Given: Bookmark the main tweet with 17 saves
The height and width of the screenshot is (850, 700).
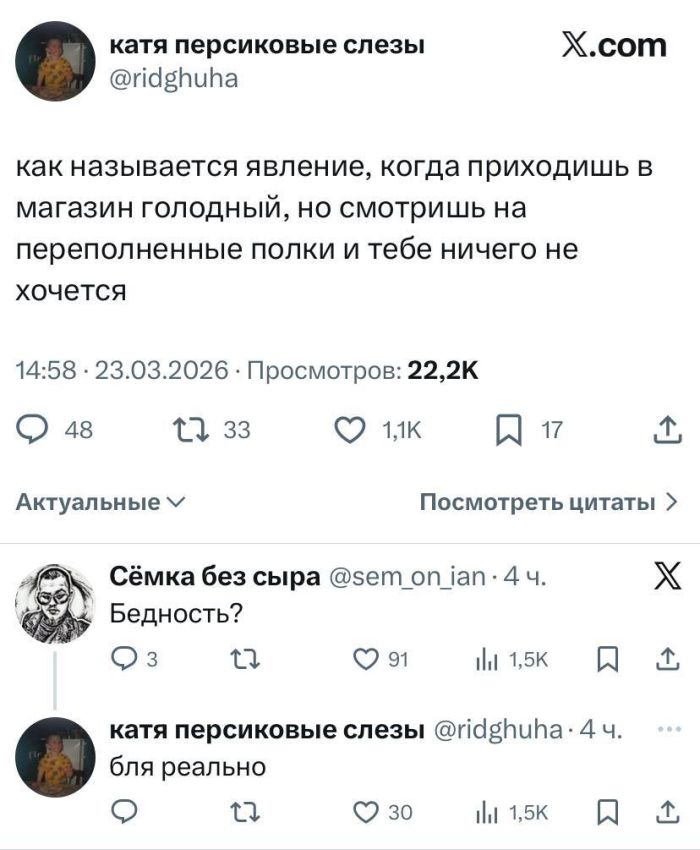Looking at the screenshot, I should [509, 431].
